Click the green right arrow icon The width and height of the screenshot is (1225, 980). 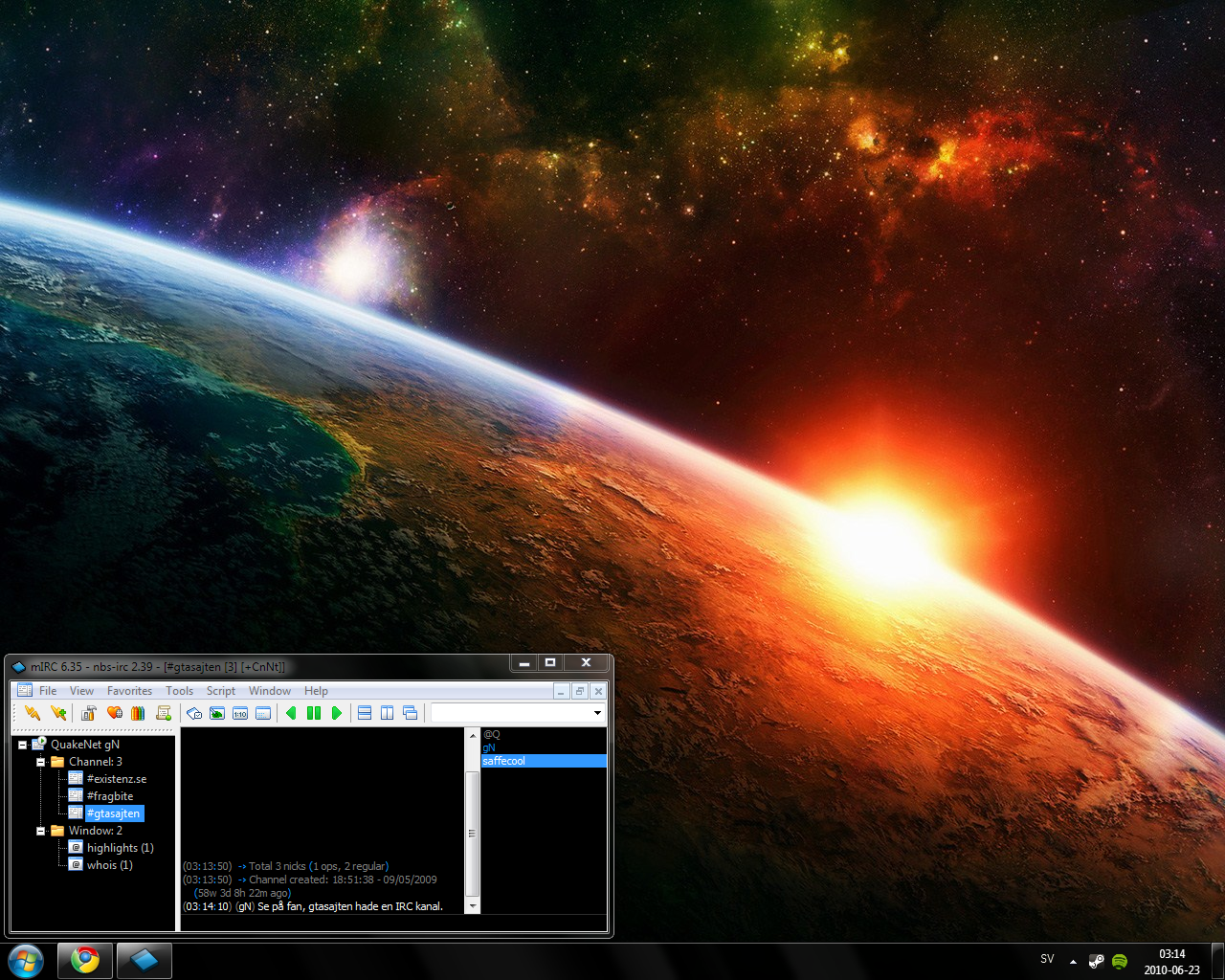pos(337,713)
